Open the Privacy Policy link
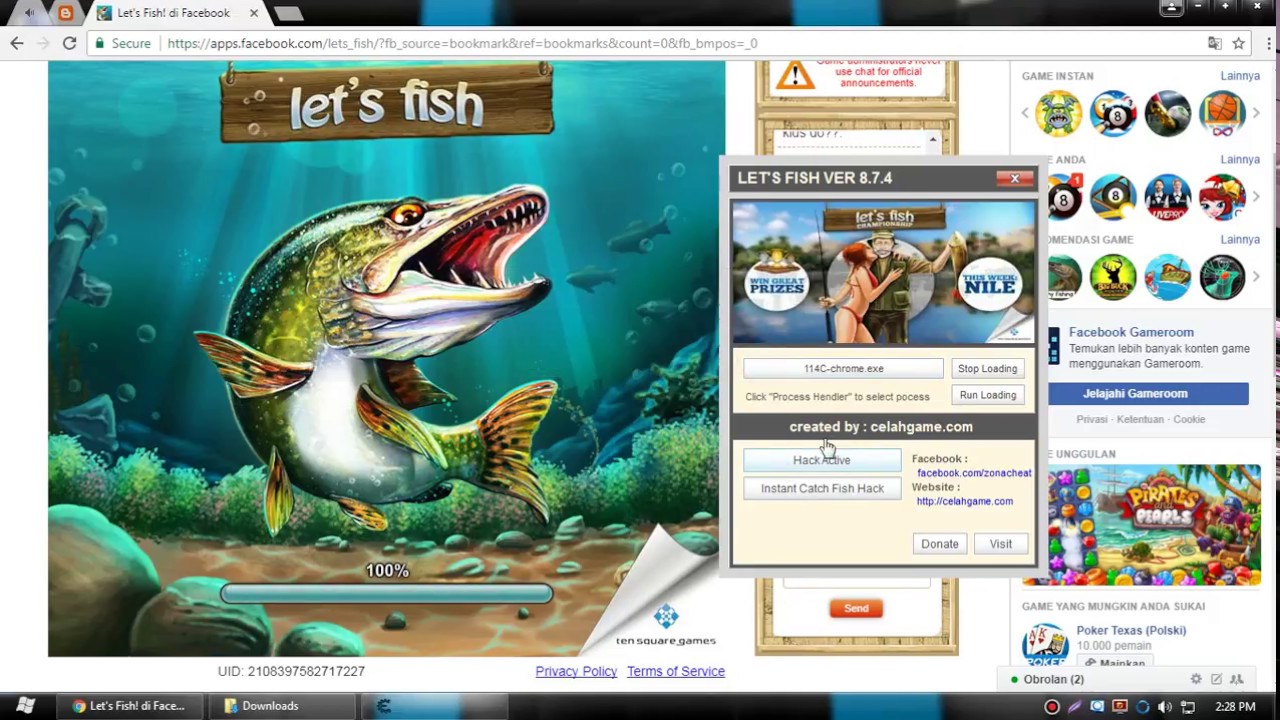The image size is (1280, 720). coord(576,671)
